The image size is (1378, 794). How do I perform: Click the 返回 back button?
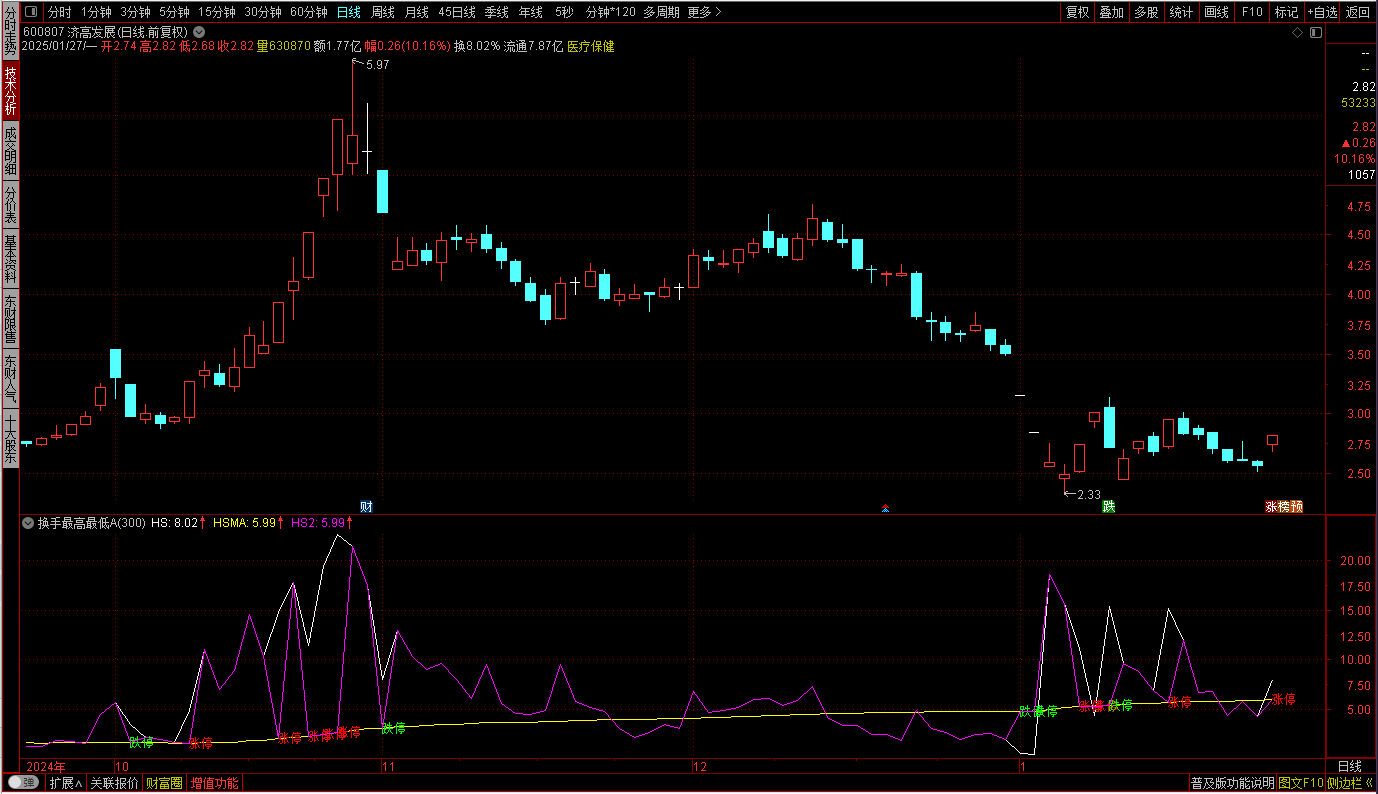pyautogui.click(x=1358, y=12)
